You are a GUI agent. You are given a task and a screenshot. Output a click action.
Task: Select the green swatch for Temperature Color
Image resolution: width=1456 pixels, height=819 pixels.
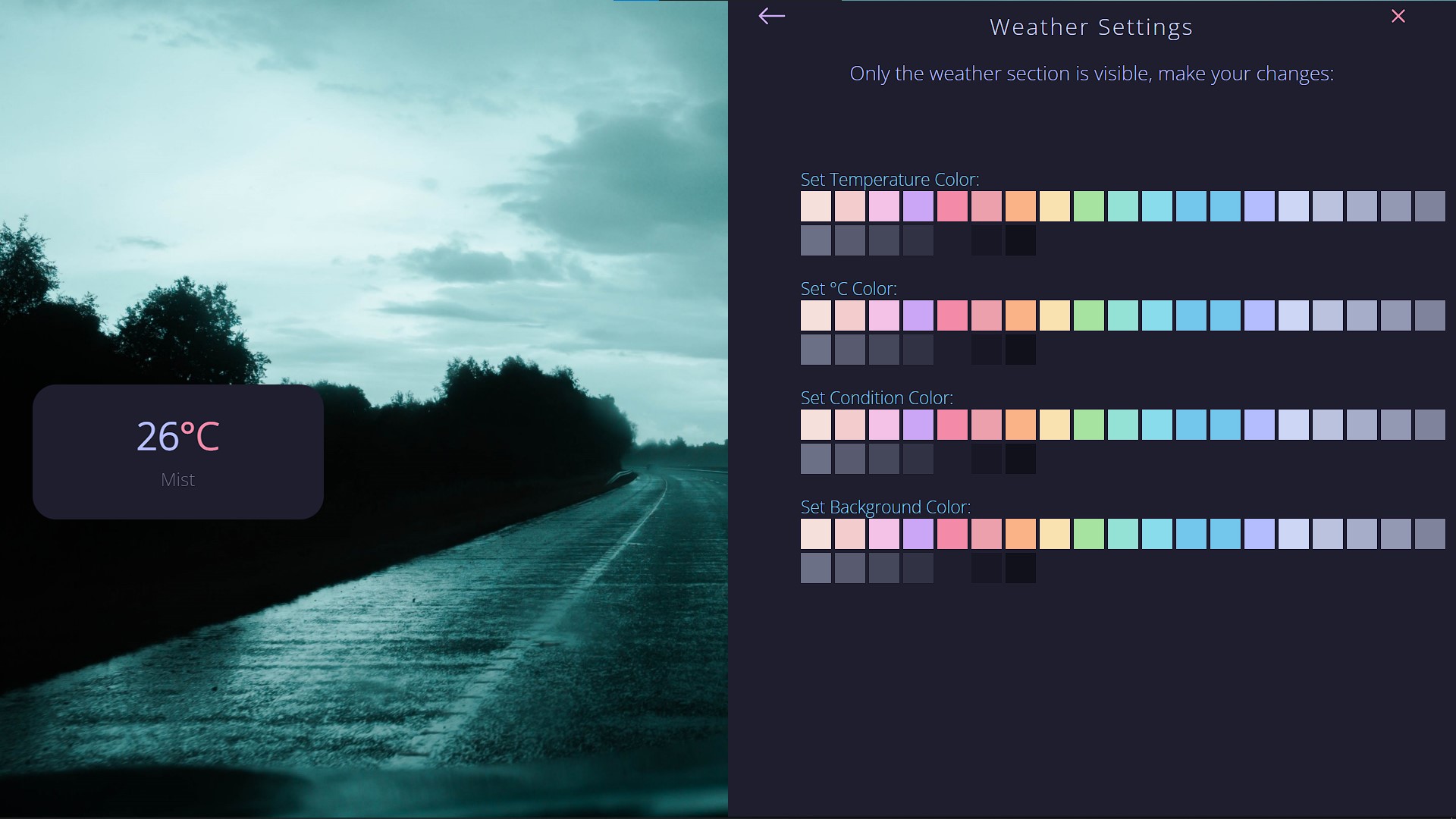click(1089, 206)
